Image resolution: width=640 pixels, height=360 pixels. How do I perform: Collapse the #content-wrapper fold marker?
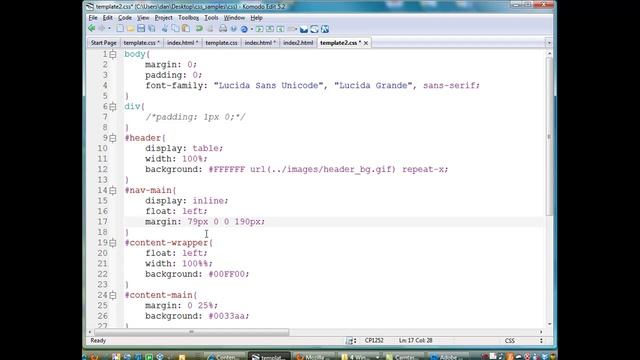pyautogui.click(x=113, y=243)
